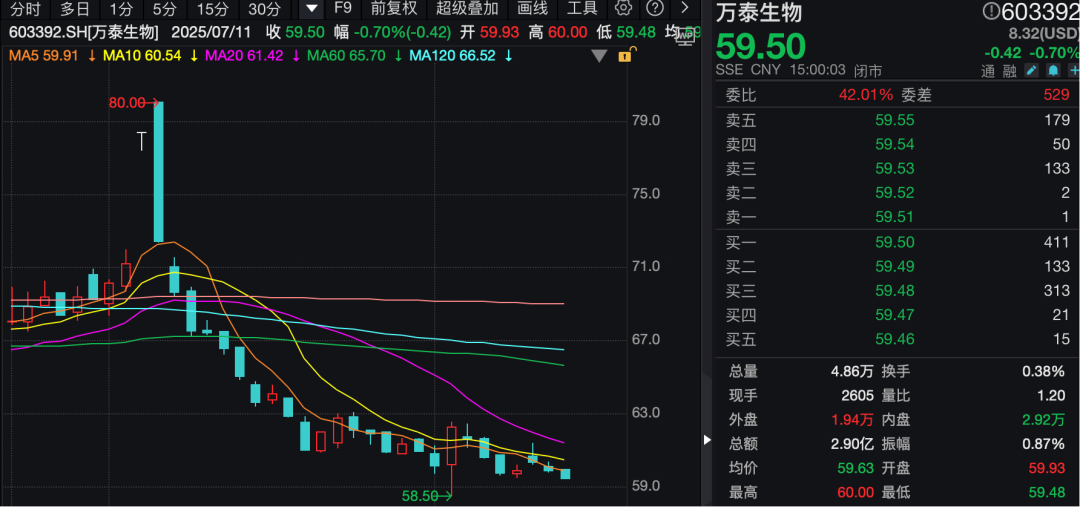Click the info icon beside 603392
This screenshot has width=1080, height=507.
(992, 12)
